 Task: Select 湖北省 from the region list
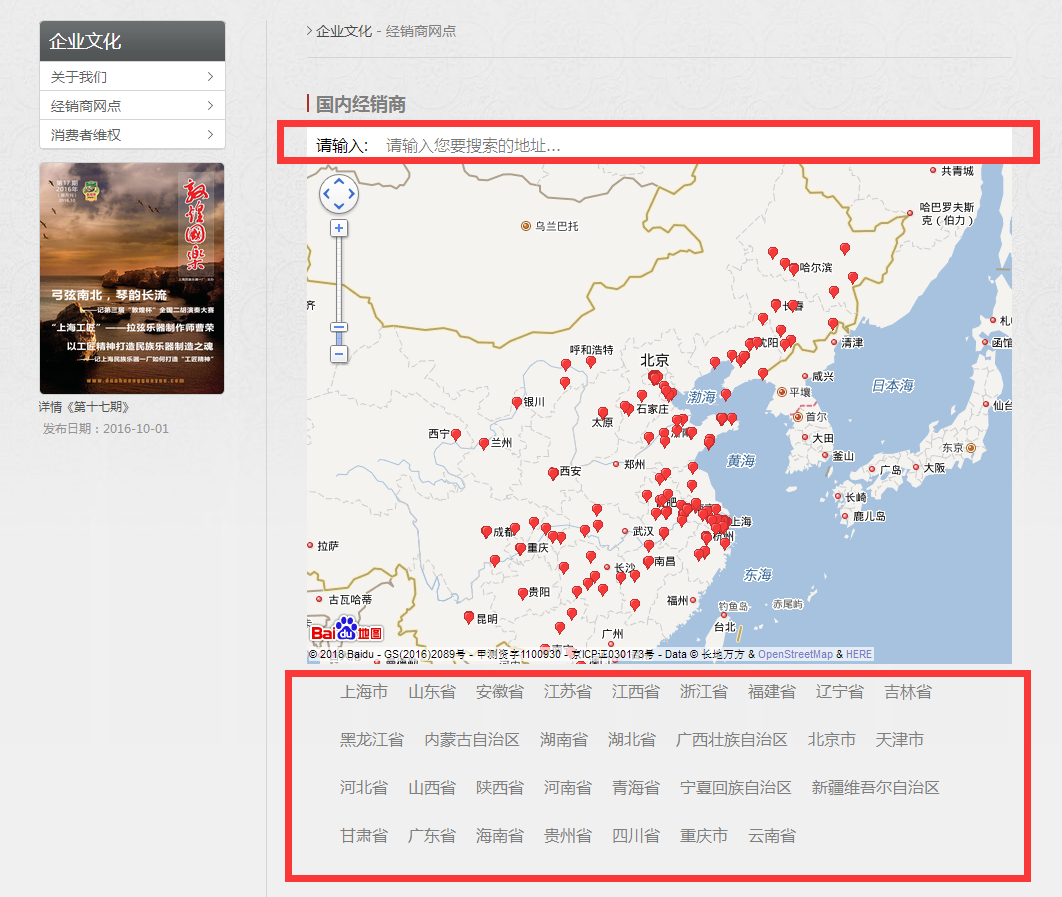point(631,740)
